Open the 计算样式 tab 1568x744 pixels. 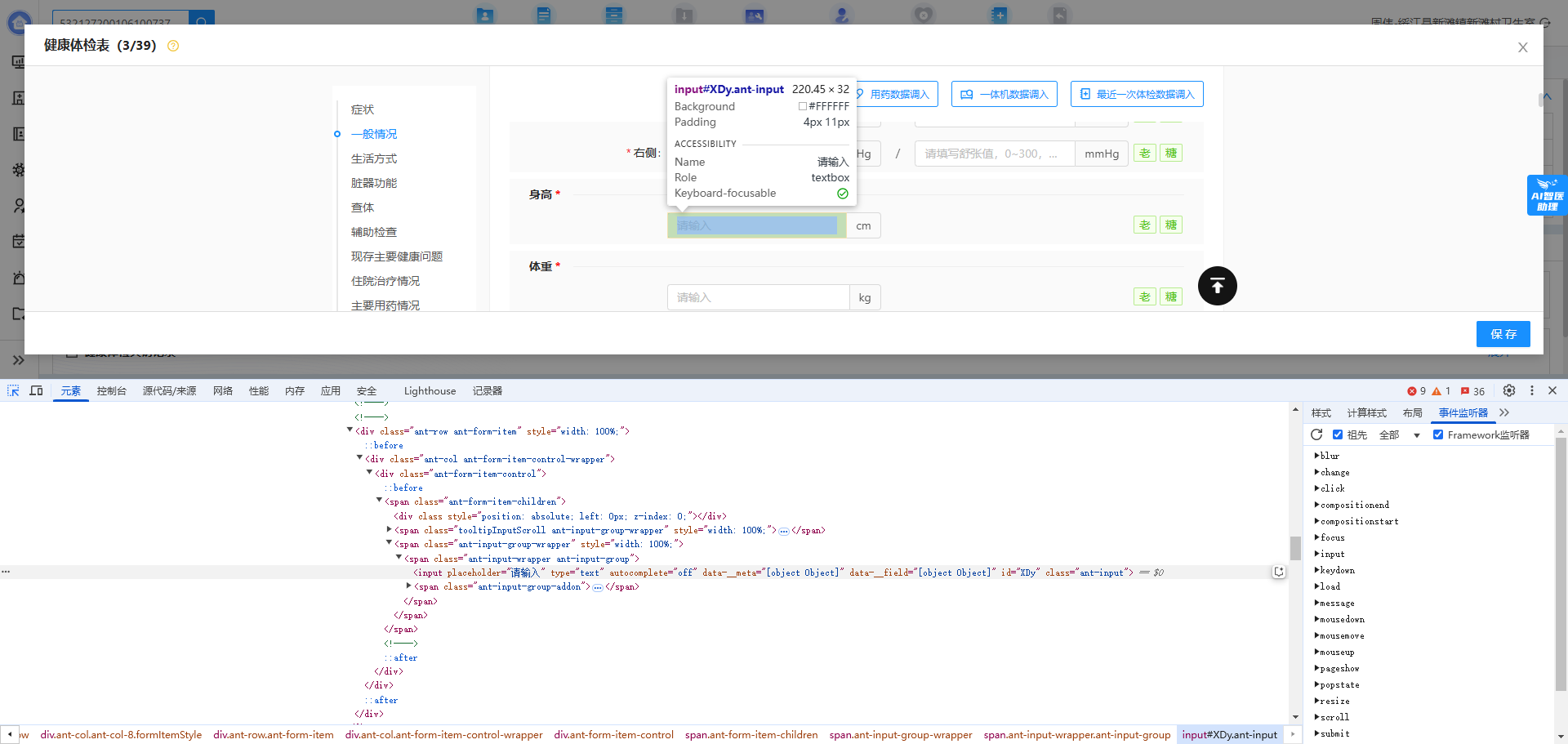pyautogui.click(x=1366, y=413)
